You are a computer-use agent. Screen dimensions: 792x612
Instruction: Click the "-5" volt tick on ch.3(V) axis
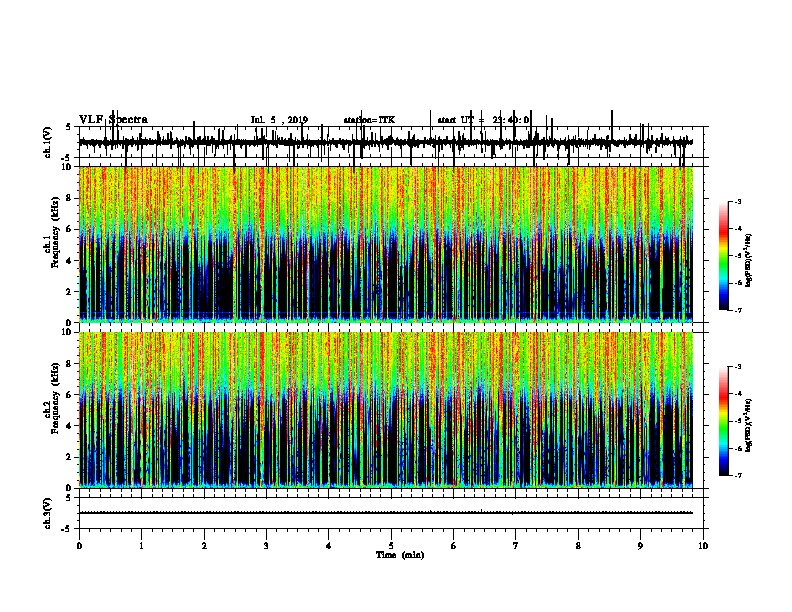pos(67,529)
